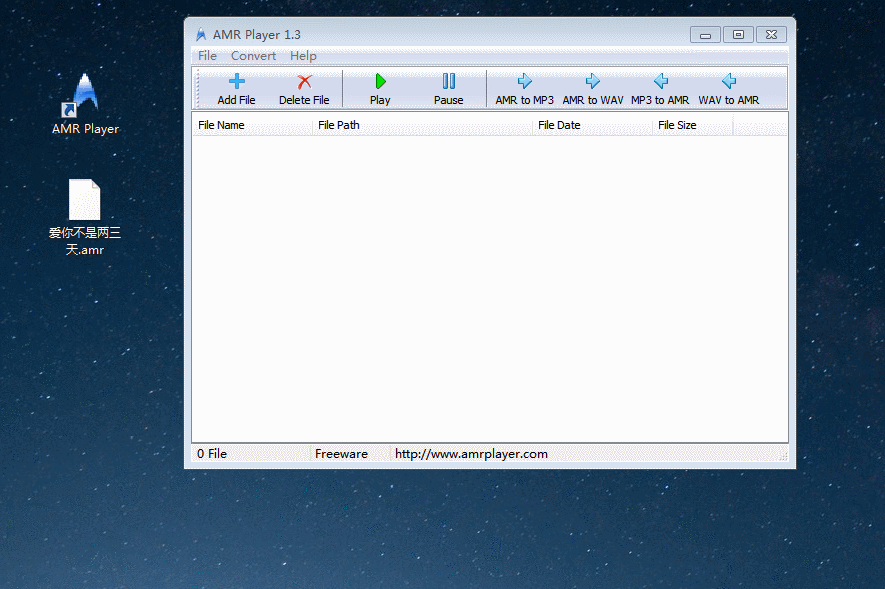Screen dimensions: 885x589
Task: Select the 爱你不是两三天.amr desktop file
Action: [85, 217]
